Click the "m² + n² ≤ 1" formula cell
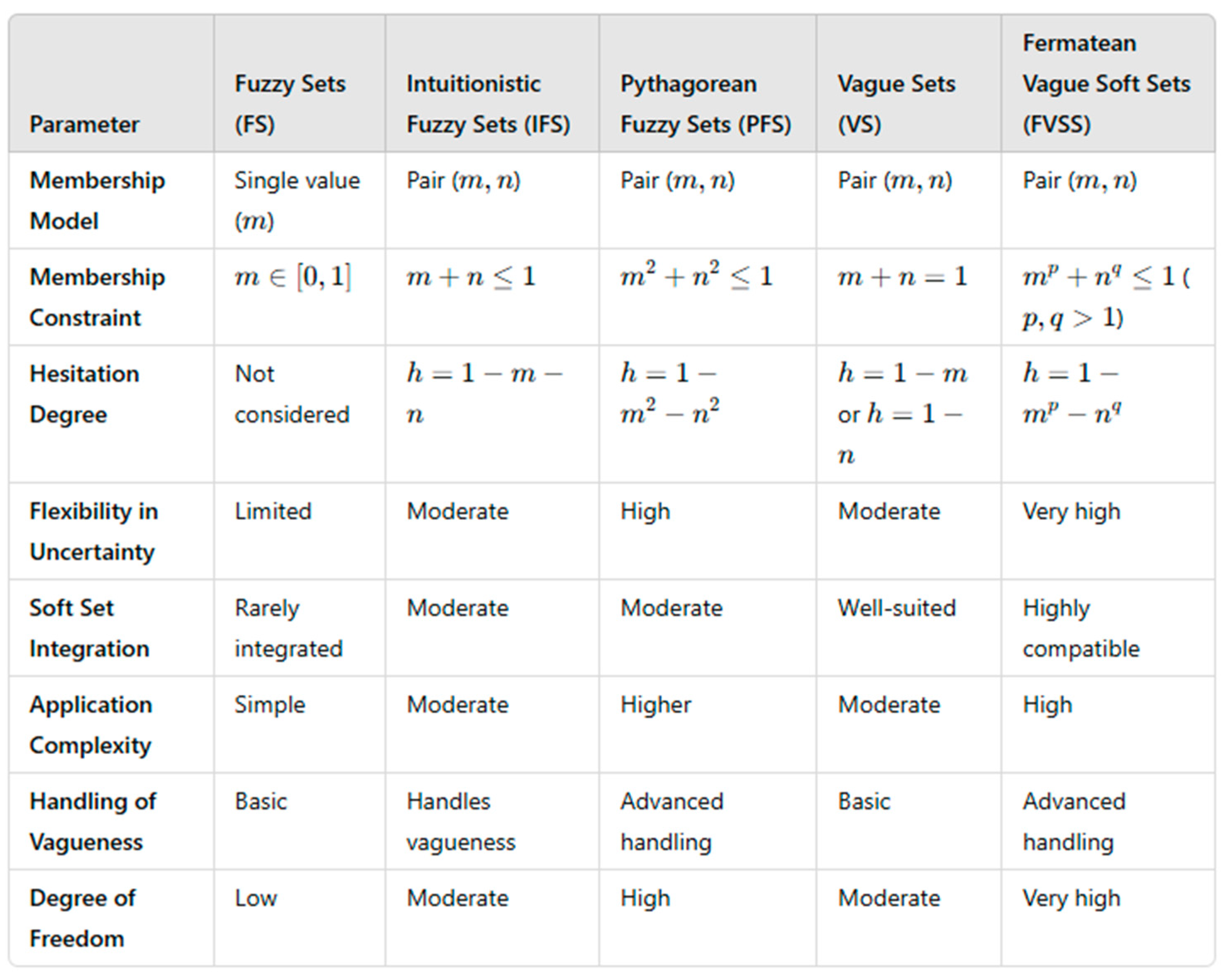The image size is (1221, 980). click(x=696, y=277)
